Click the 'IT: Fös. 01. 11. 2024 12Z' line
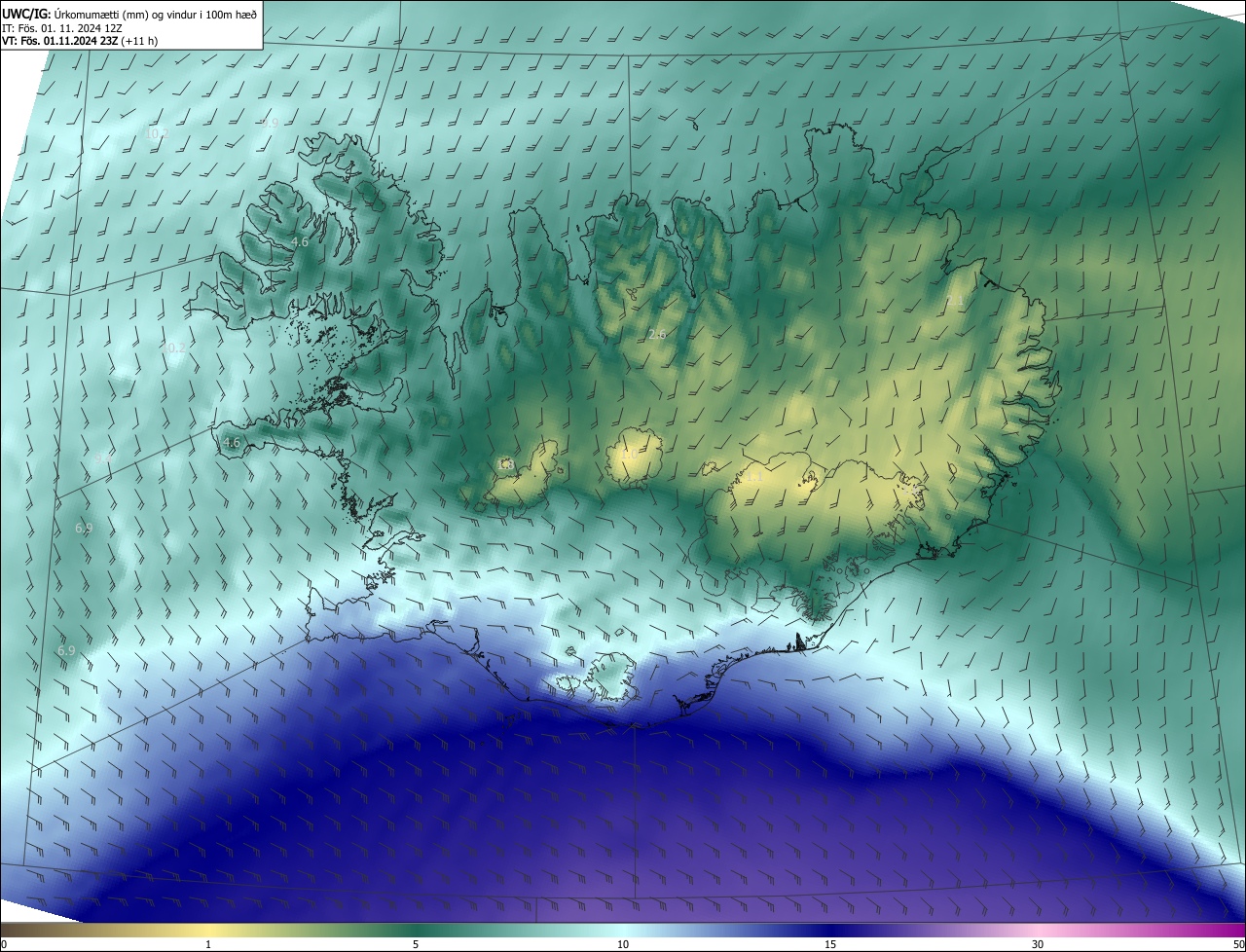Image resolution: width=1246 pixels, height=952 pixels. 62,27
